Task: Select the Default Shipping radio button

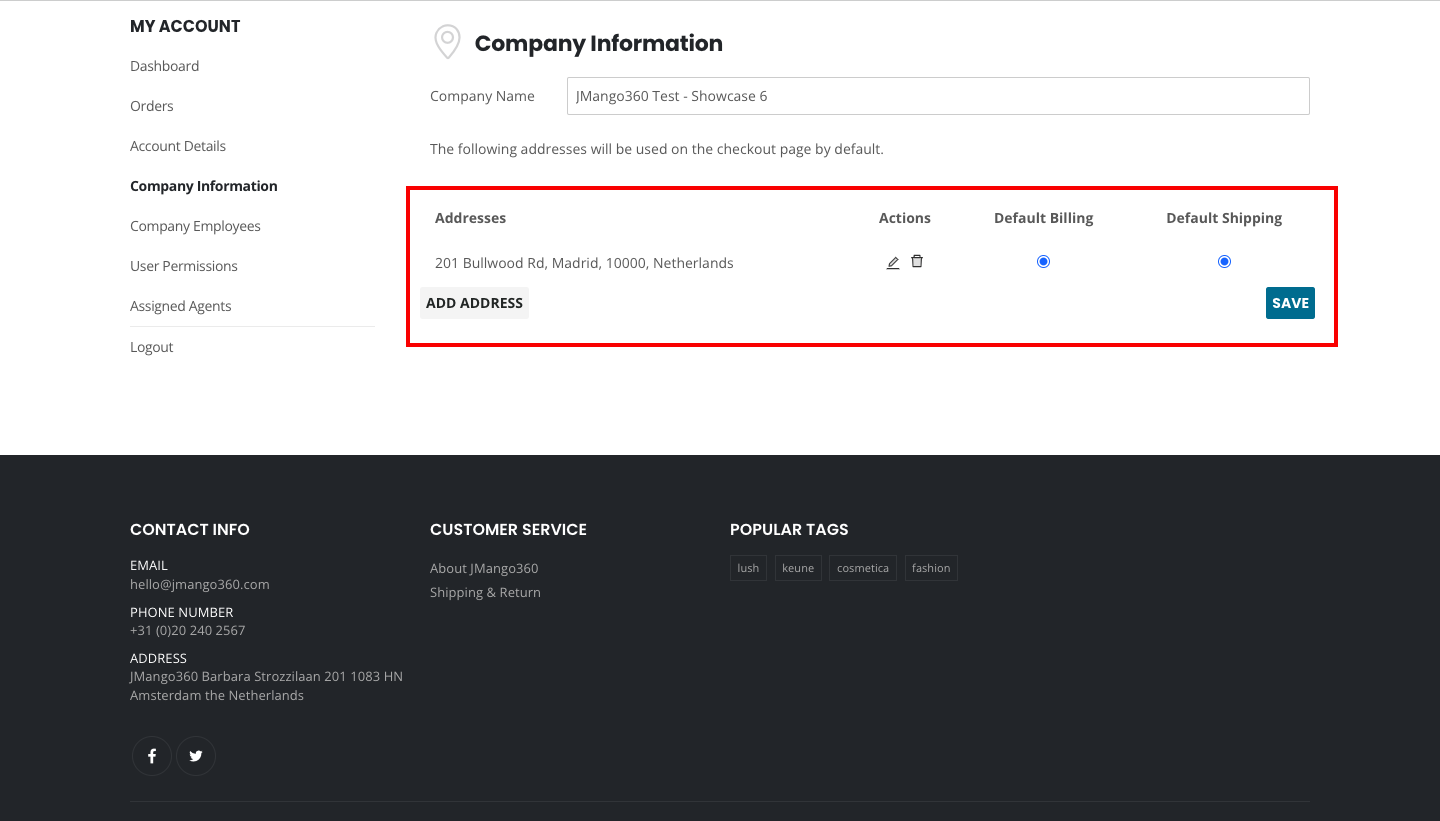Action: (1224, 262)
